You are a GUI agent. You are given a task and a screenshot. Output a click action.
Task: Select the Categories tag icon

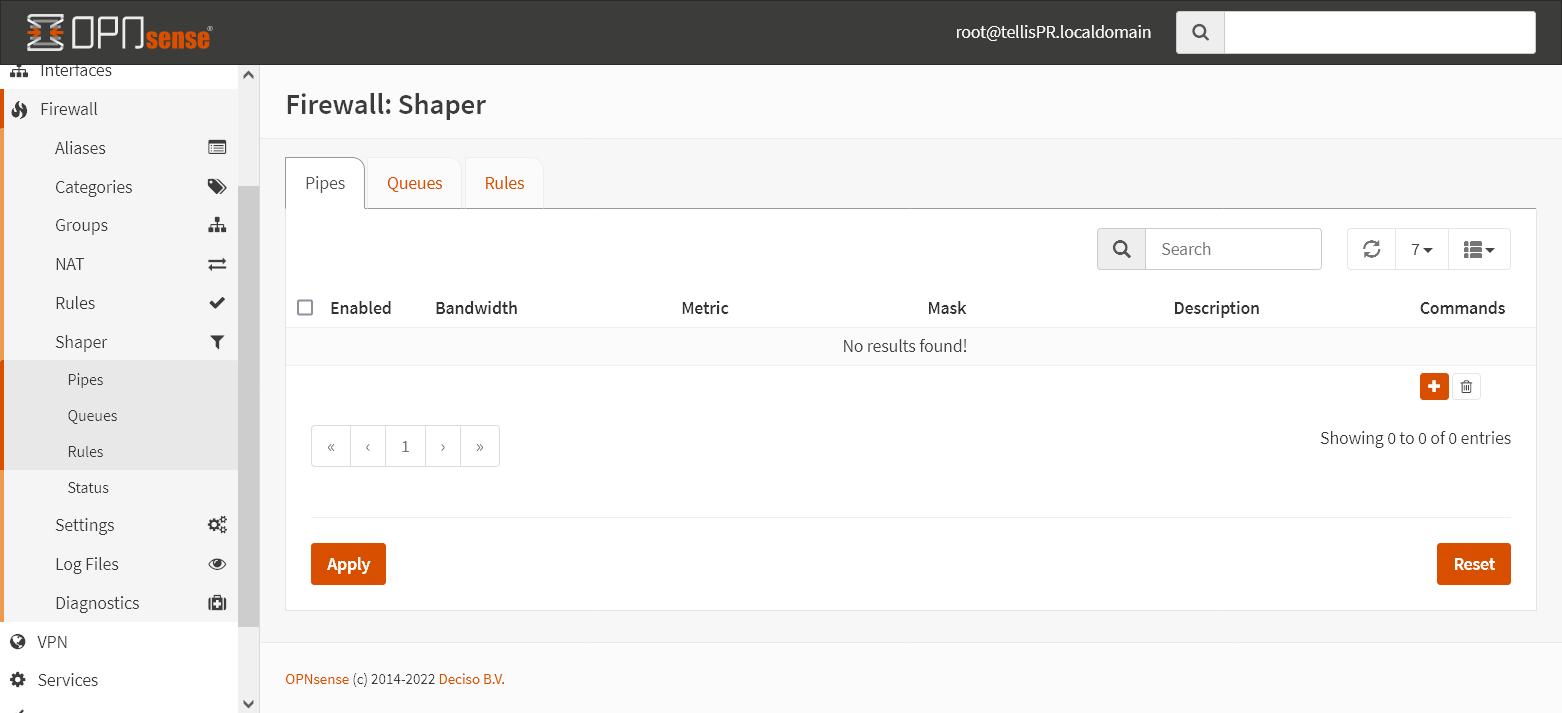click(x=217, y=186)
